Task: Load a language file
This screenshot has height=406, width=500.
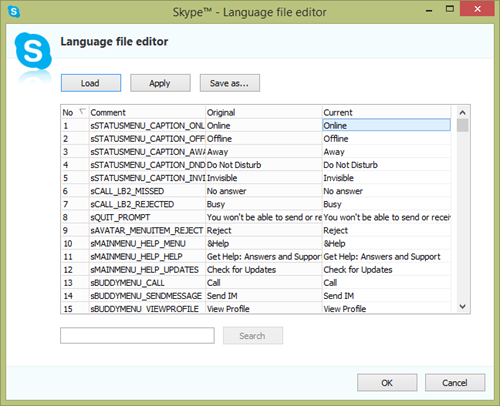Action: pyautogui.click(x=91, y=83)
